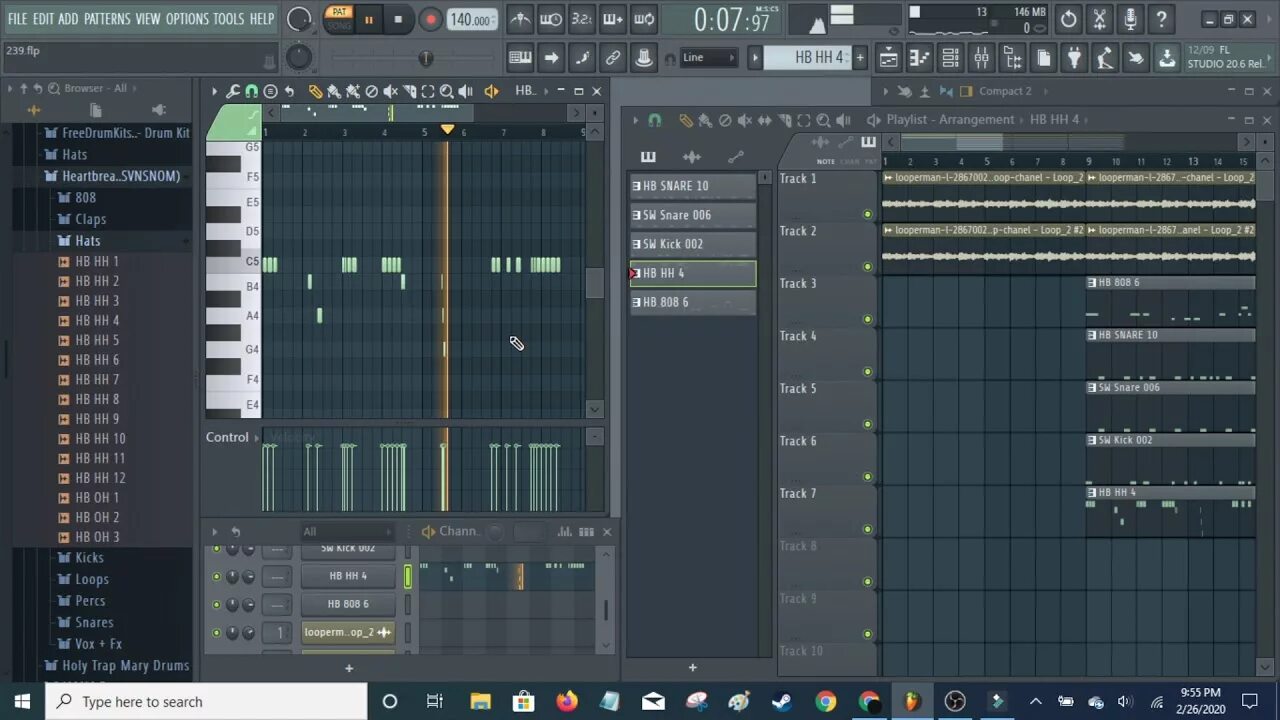Click the HB HH 4 channel button
The height and width of the screenshot is (720, 1280).
click(348, 576)
